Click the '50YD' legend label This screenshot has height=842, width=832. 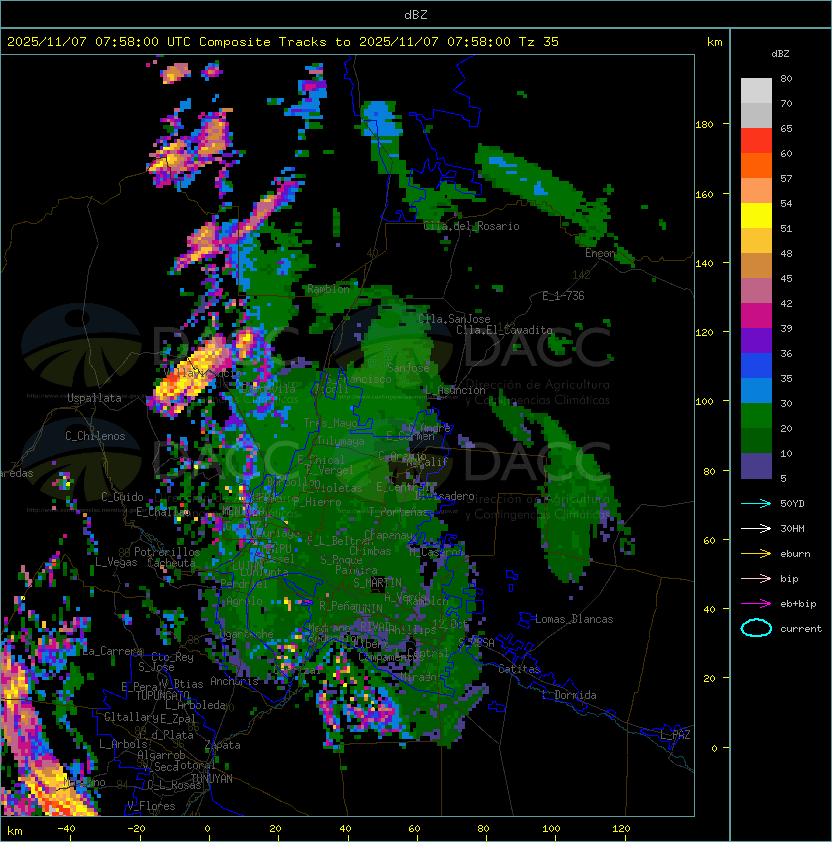pos(792,503)
